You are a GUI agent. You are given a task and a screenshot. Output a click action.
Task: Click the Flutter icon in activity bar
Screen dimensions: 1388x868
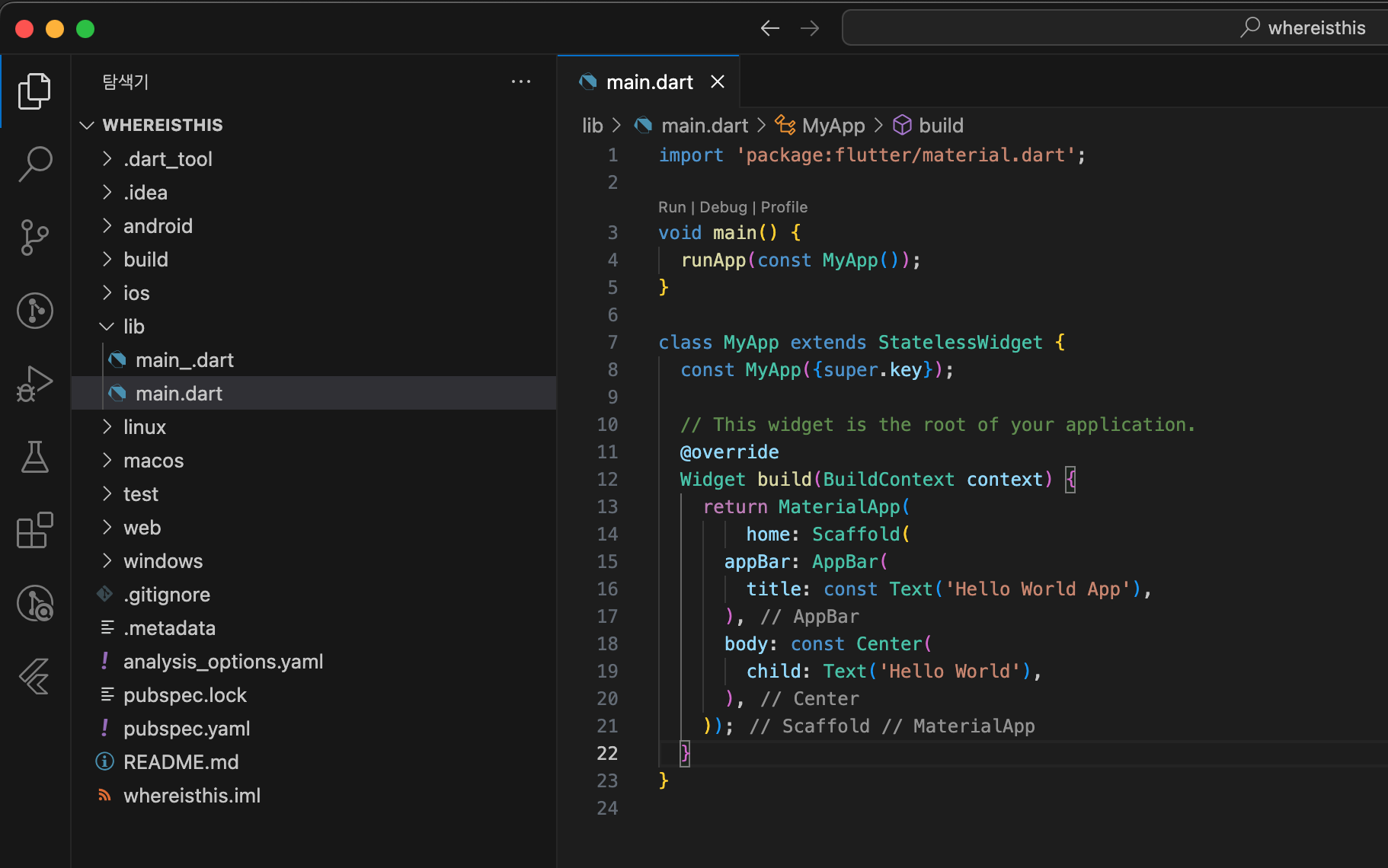[x=34, y=676]
